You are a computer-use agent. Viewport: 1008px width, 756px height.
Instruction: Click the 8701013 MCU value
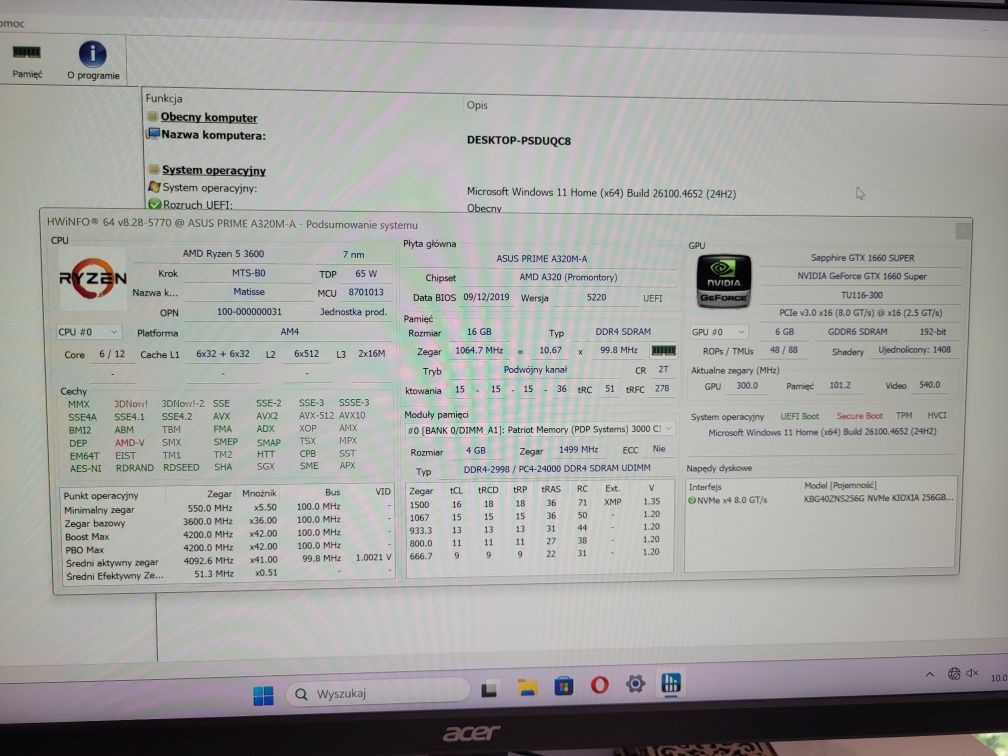click(366, 292)
